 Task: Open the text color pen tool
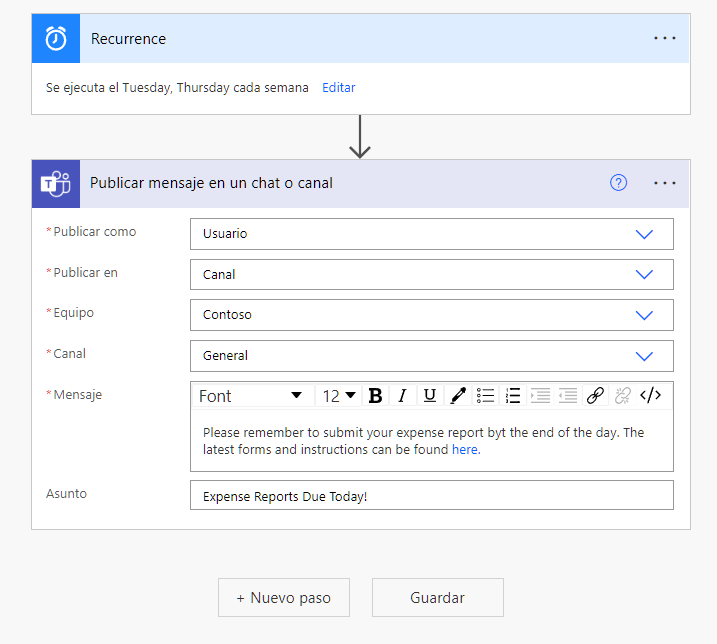click(458, 396)
